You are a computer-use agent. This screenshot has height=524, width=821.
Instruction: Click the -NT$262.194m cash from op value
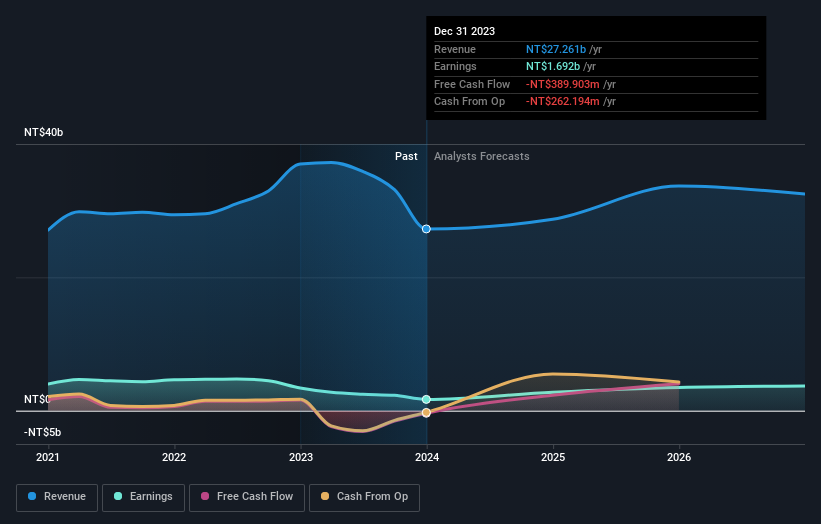click(563, 102)
